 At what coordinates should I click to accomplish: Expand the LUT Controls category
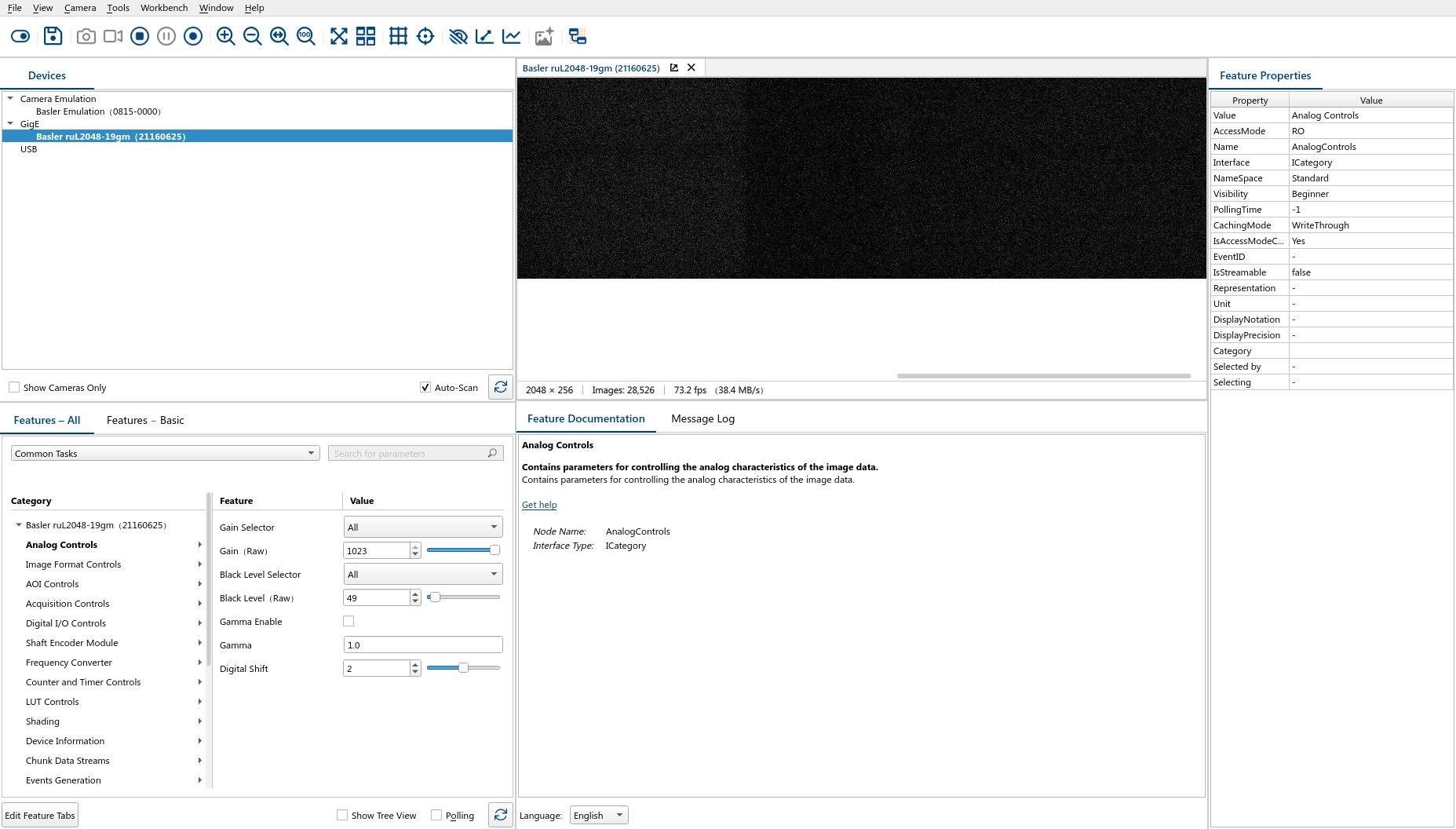(200, 701)
